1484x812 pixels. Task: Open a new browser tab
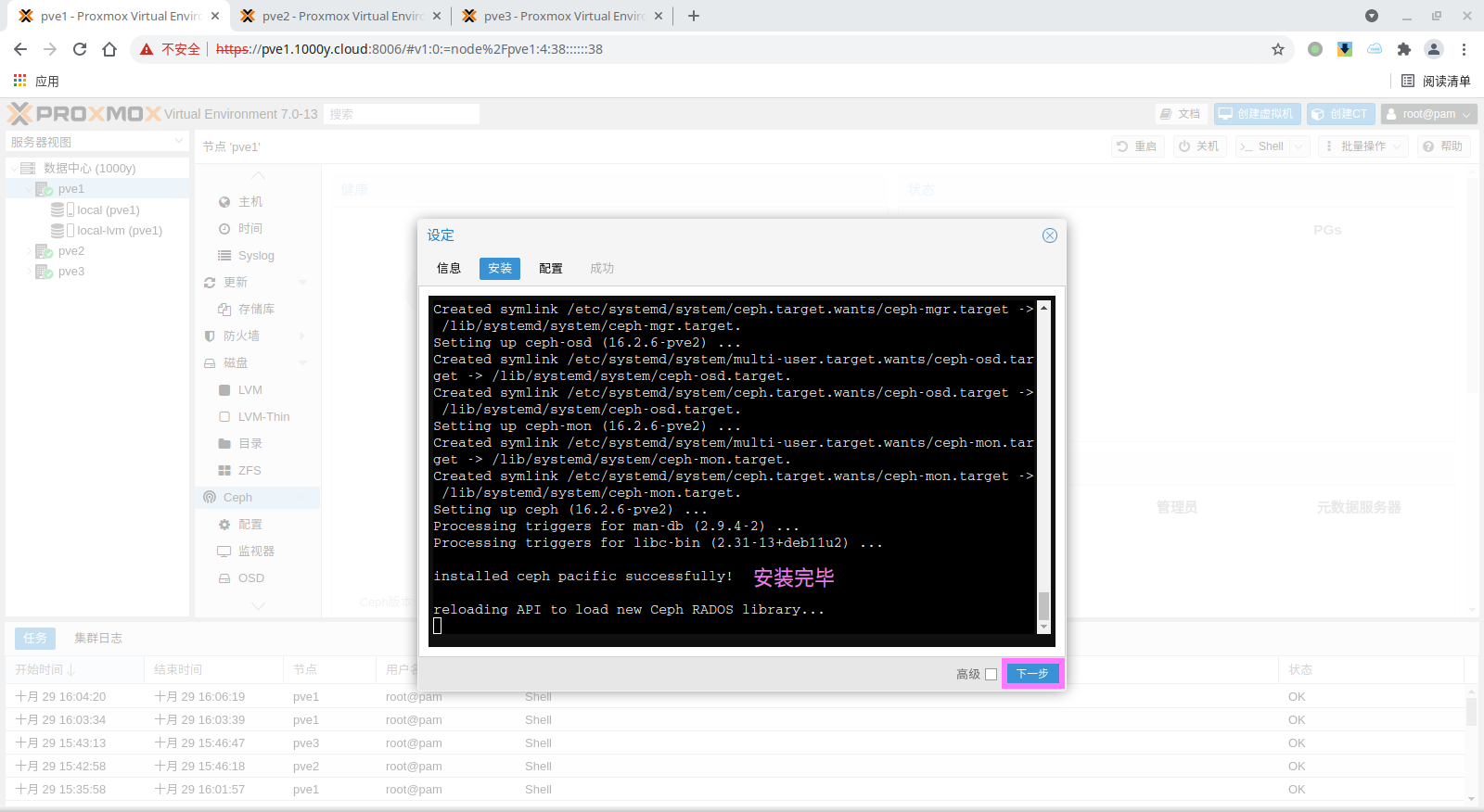coord(694,16)
